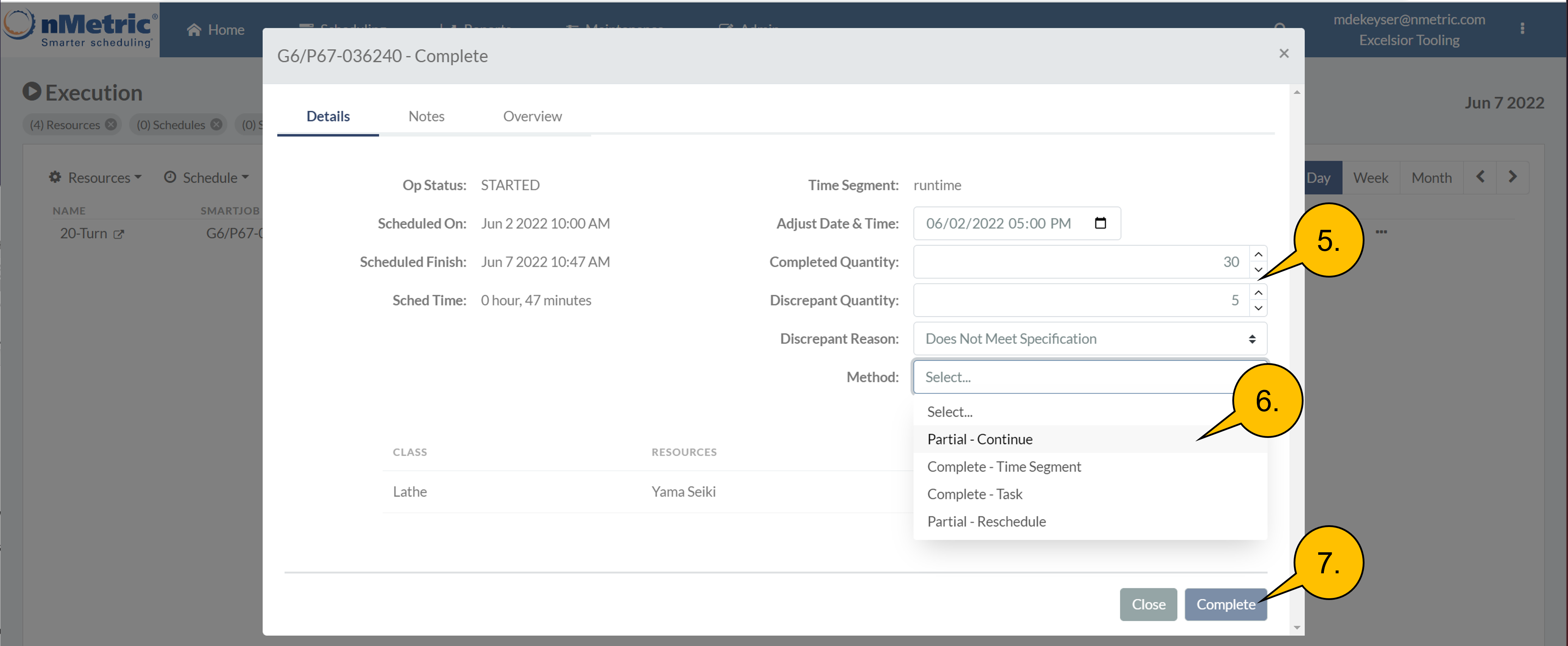
Task: Decrease Discrepant Quantity with down arrow
Action: [x=1258, y=308]
